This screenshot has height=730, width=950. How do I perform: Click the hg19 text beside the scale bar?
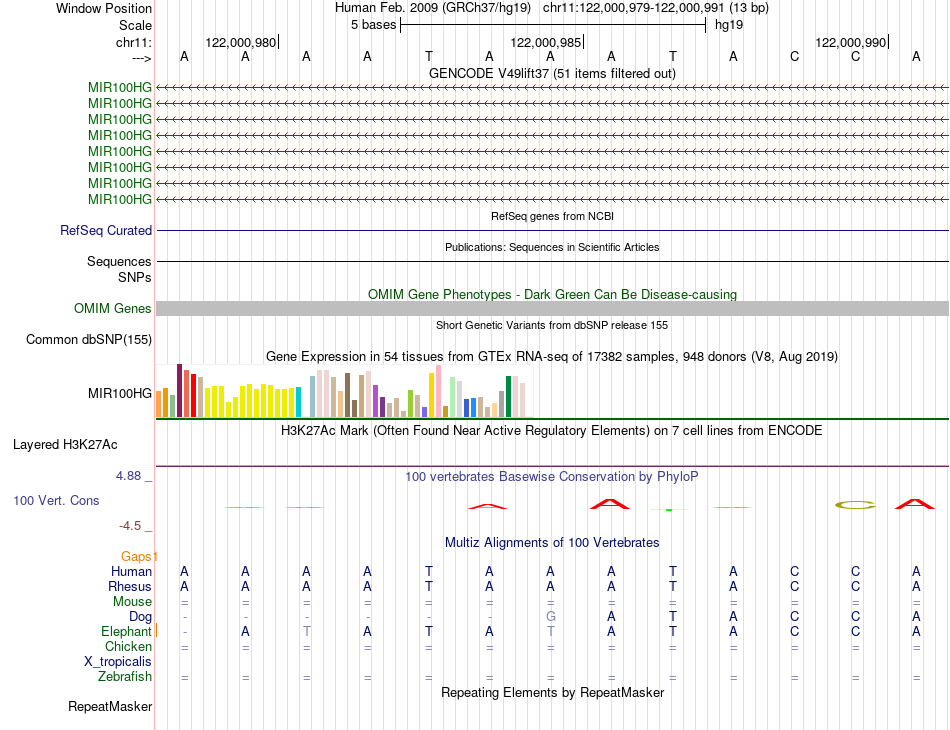tap(729, 25)
